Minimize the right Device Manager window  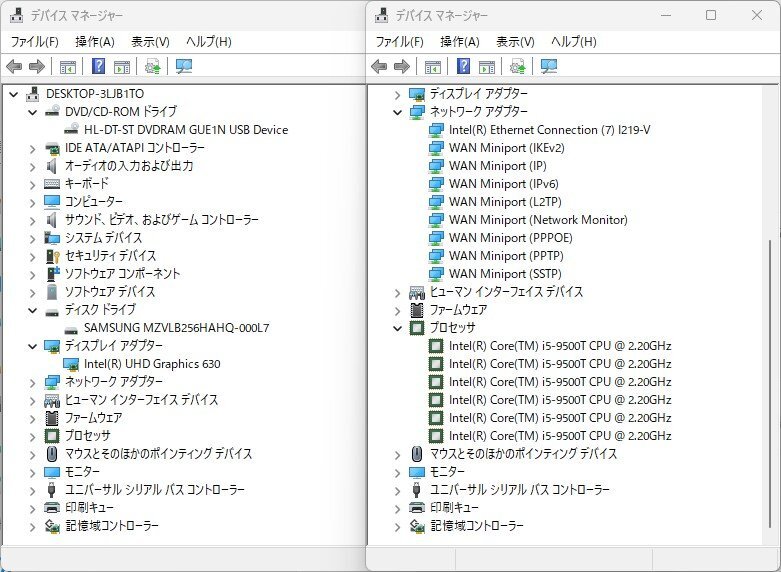(x=666, y=15)
